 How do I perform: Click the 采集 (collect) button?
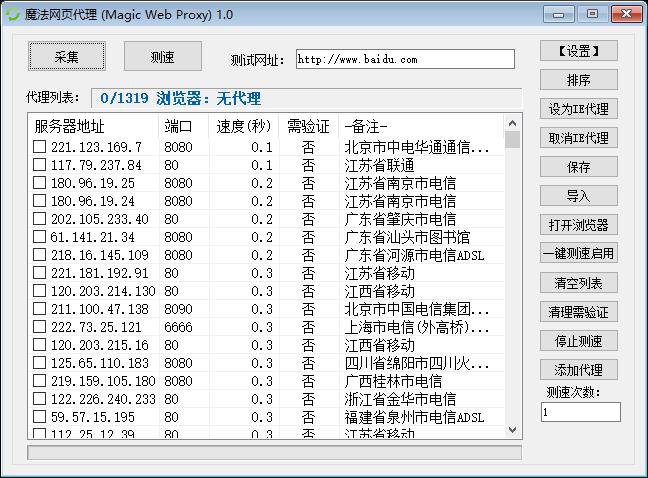tap(67, 57)
